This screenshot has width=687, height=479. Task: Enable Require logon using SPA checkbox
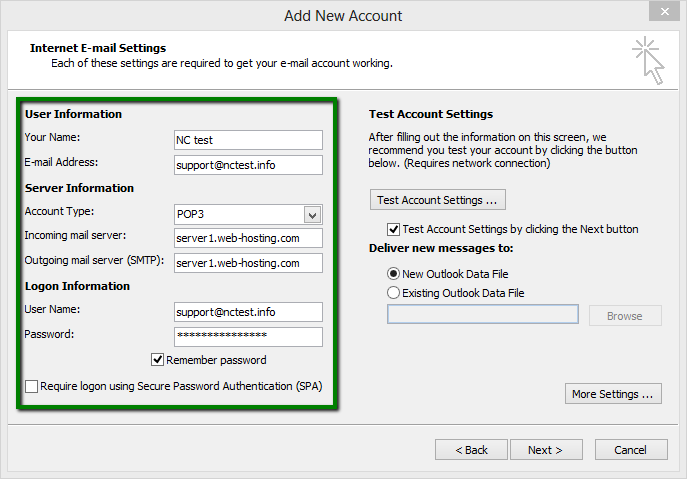32,386
